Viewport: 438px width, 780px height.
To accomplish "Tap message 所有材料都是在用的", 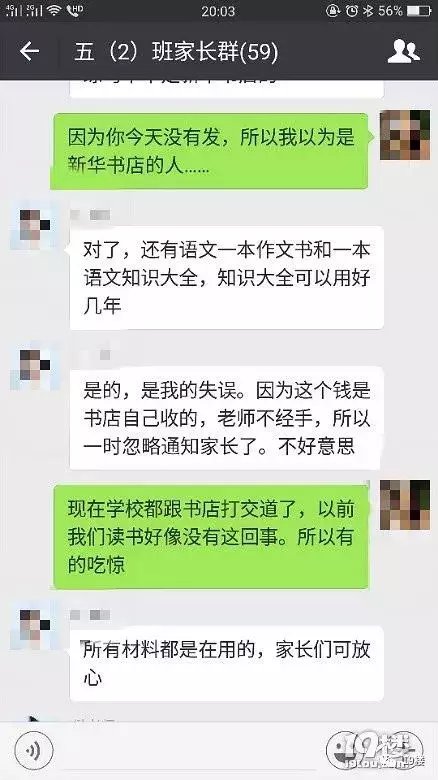I will coord(226,663).
